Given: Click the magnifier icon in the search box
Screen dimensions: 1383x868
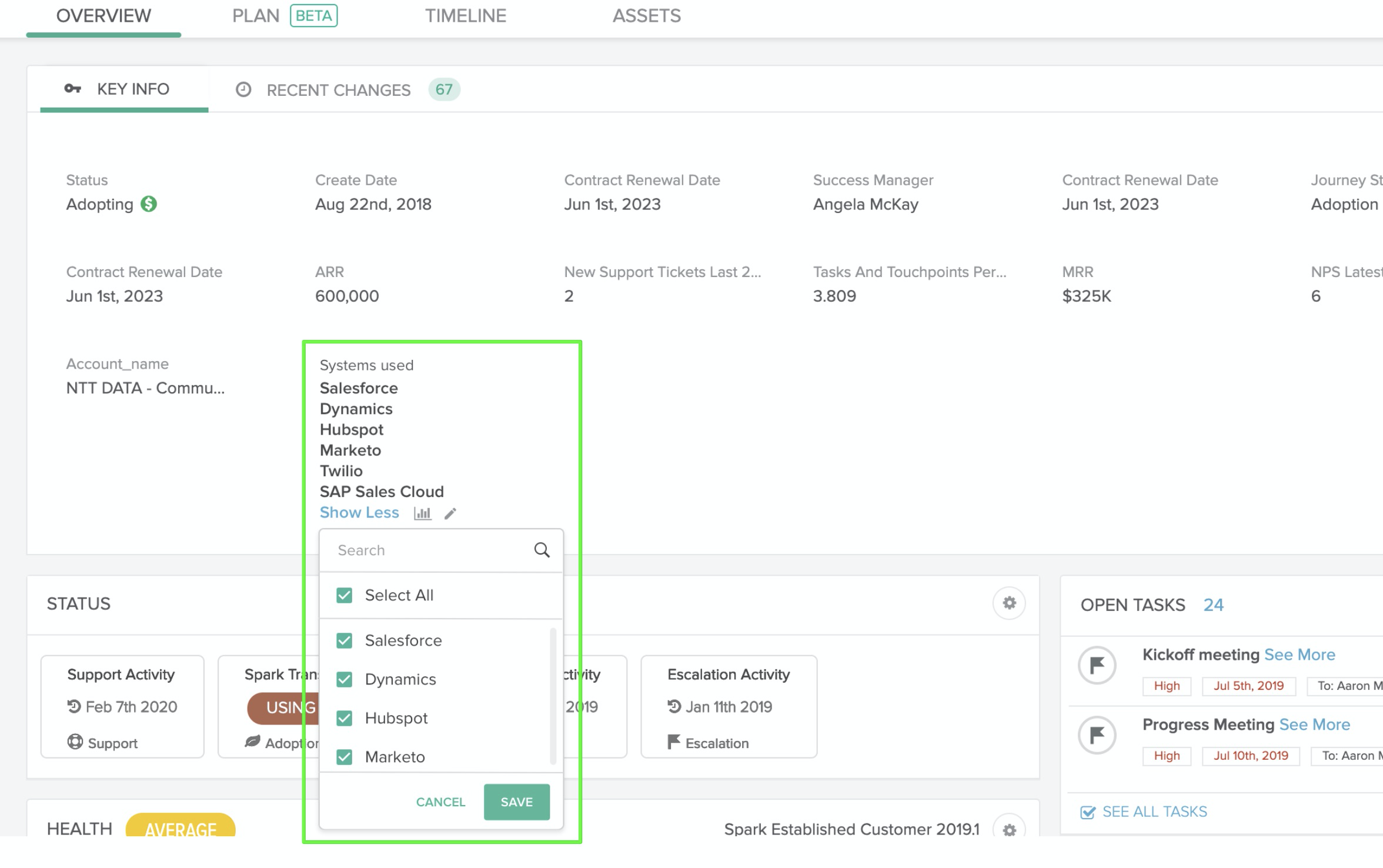Looking at the screenshot, I should [542, 550].
